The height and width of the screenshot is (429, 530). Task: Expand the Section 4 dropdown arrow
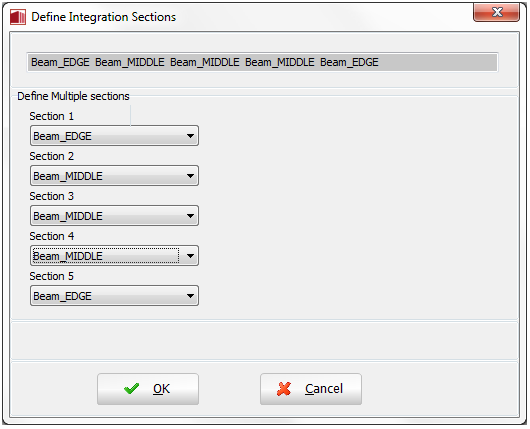[x=190, y=256]
